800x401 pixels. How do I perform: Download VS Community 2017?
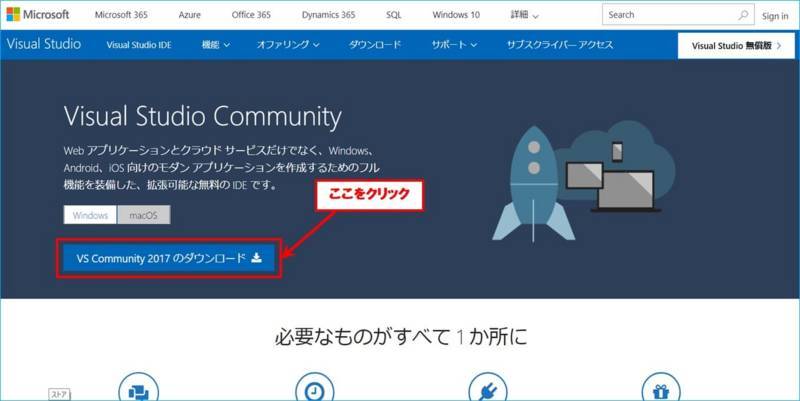tap(169, 258)
